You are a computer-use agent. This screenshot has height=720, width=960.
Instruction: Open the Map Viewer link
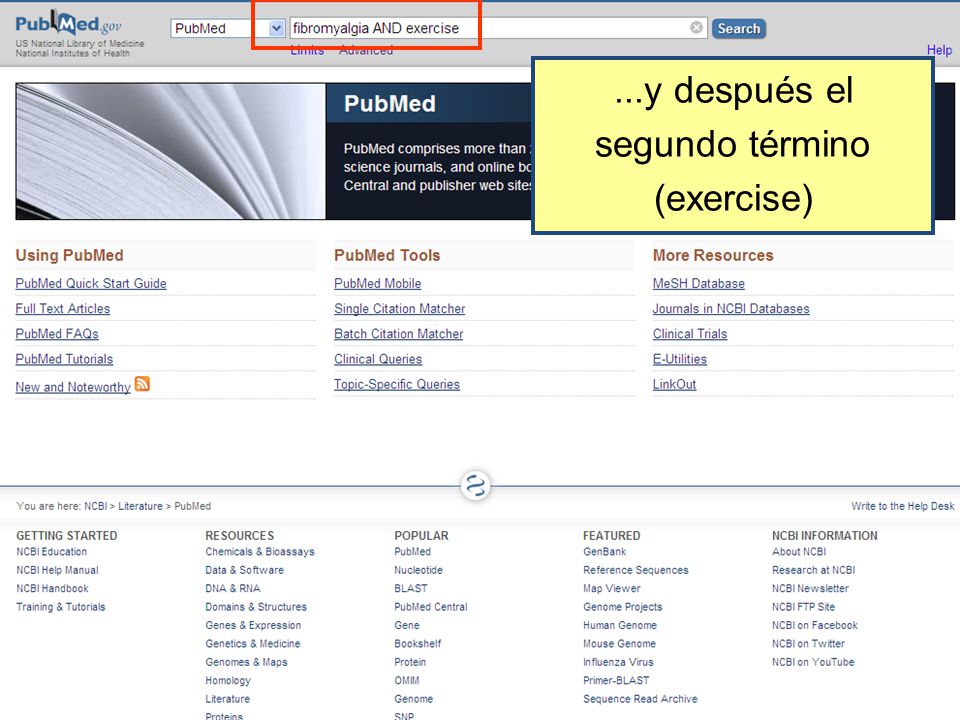point(612,588)
